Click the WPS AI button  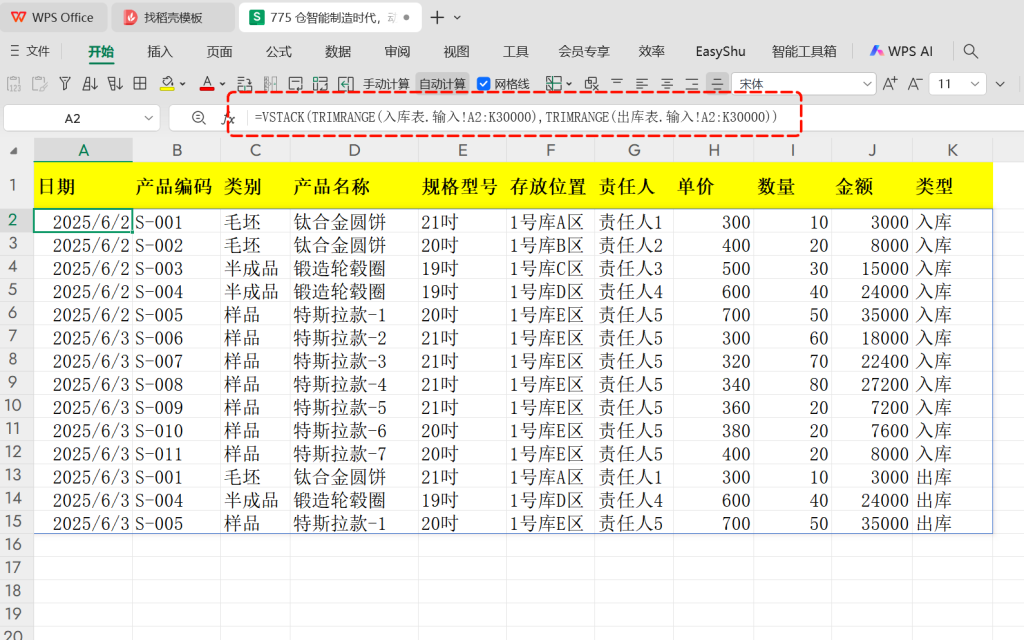[901, 51]
